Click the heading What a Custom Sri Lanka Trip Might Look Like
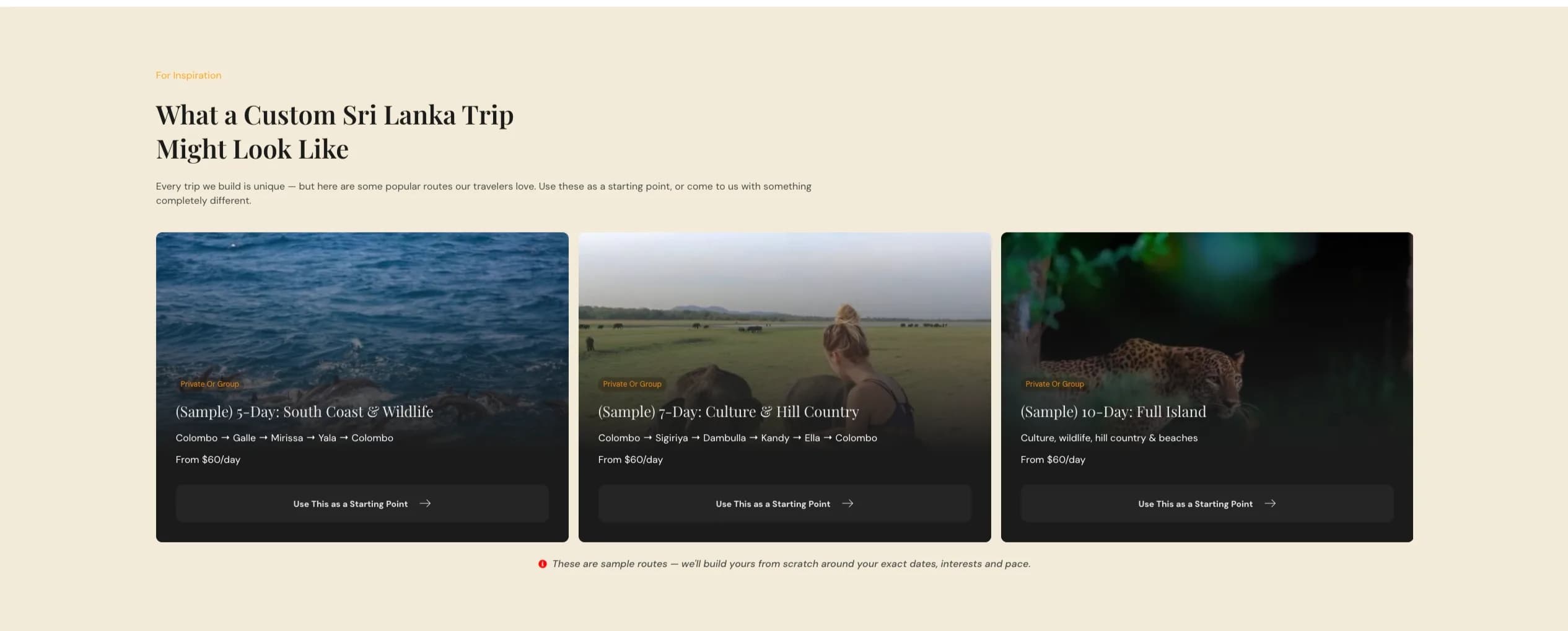Image resolution: width=1568 pixels, height=631 pixels. coord(335,132)
